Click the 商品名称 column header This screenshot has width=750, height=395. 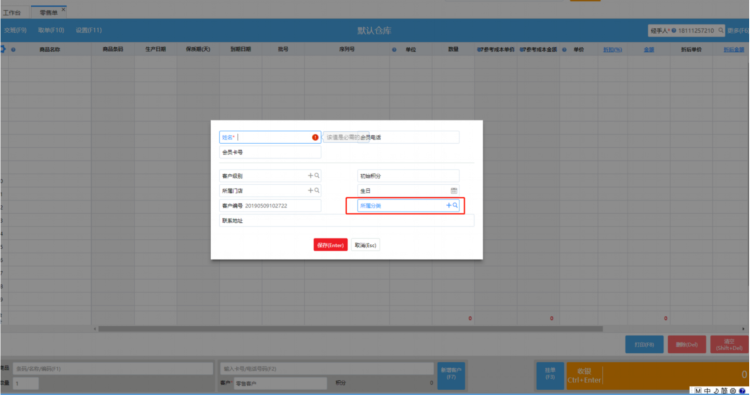49,49
